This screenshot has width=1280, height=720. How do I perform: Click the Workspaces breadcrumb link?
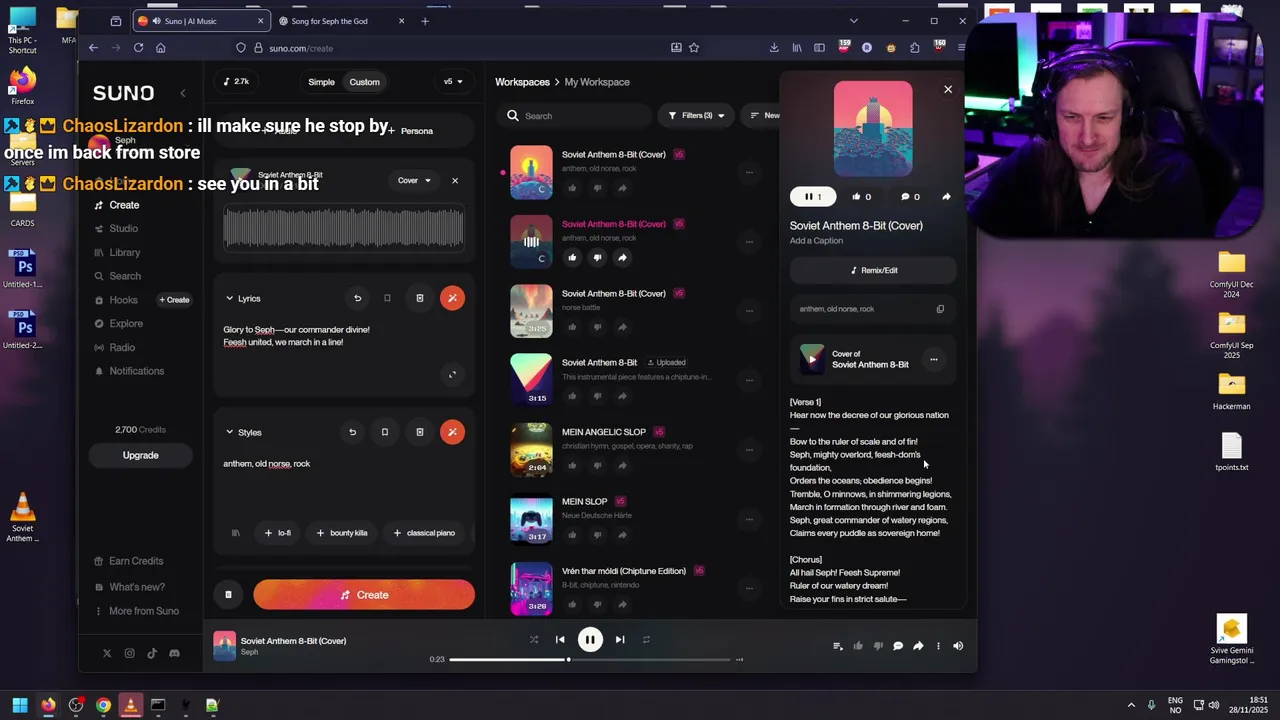(522, 82)
